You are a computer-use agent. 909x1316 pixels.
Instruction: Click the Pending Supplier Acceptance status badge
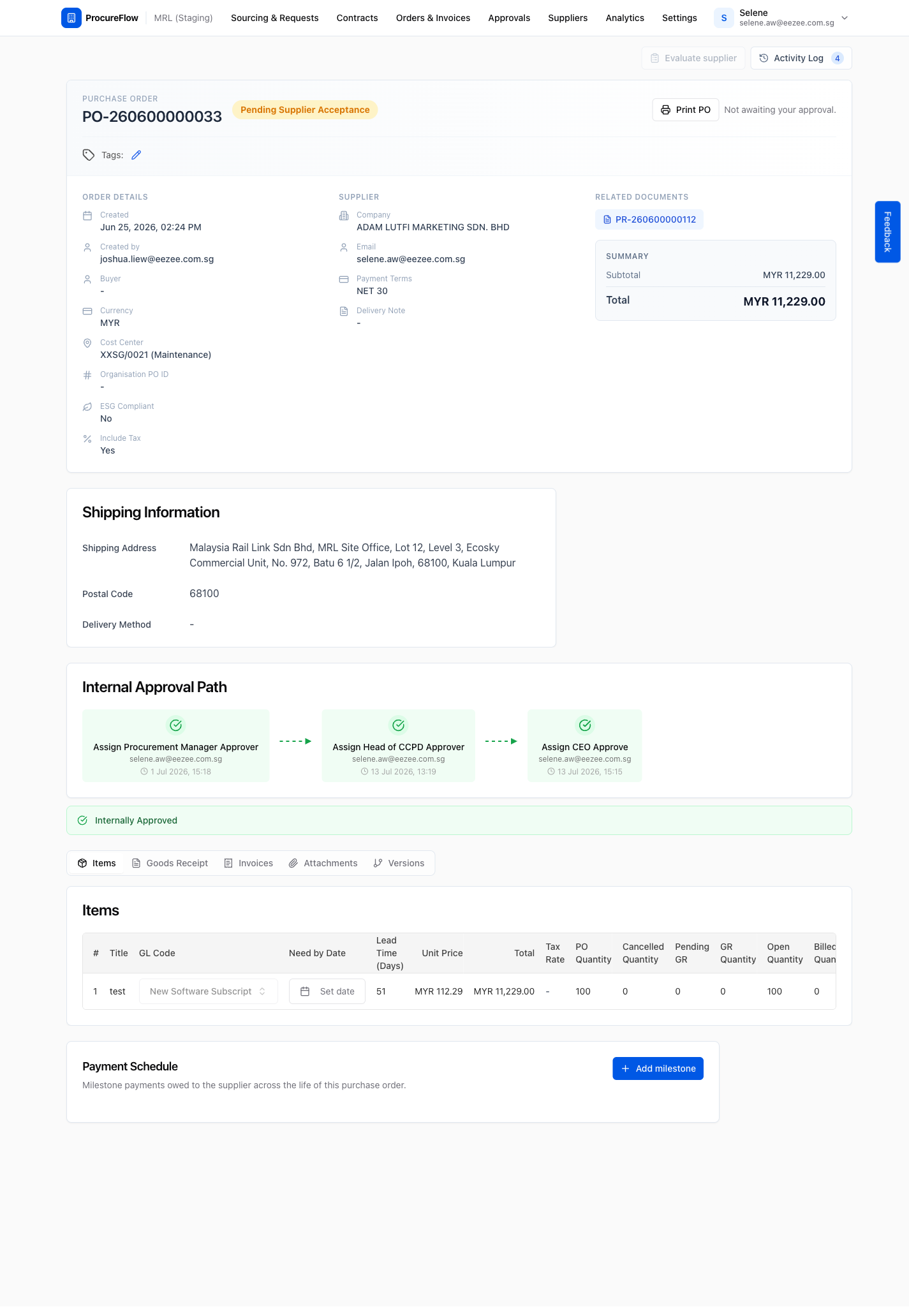click(305, 110)
